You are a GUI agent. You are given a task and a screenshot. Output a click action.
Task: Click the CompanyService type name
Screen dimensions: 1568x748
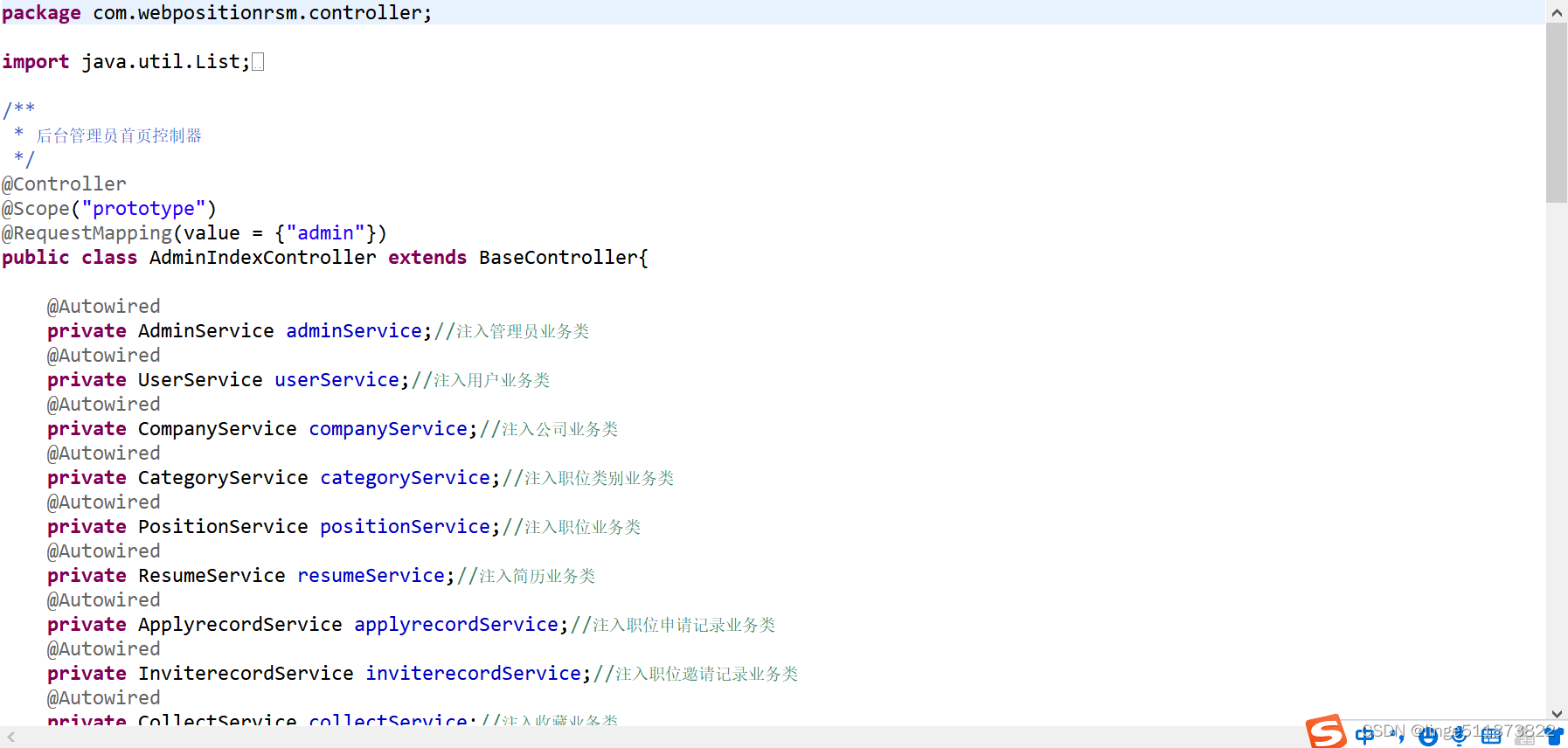click(218, 429)
